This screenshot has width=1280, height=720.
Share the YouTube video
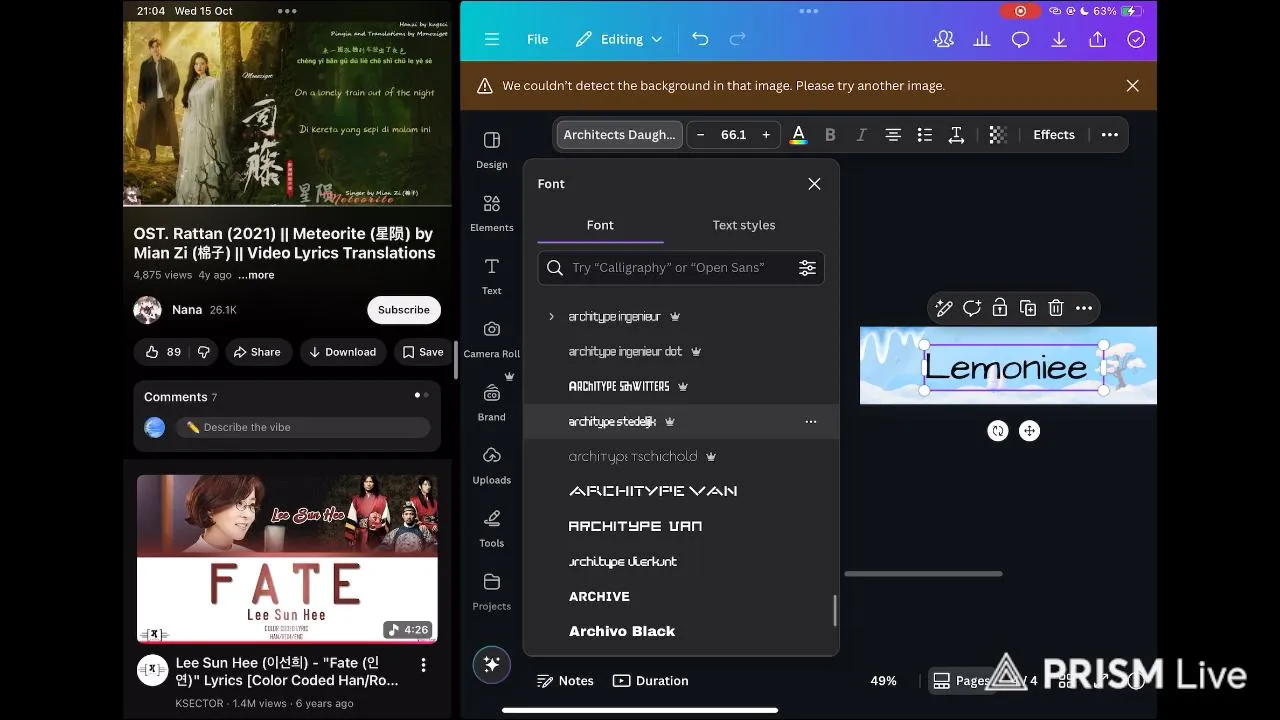256,352
